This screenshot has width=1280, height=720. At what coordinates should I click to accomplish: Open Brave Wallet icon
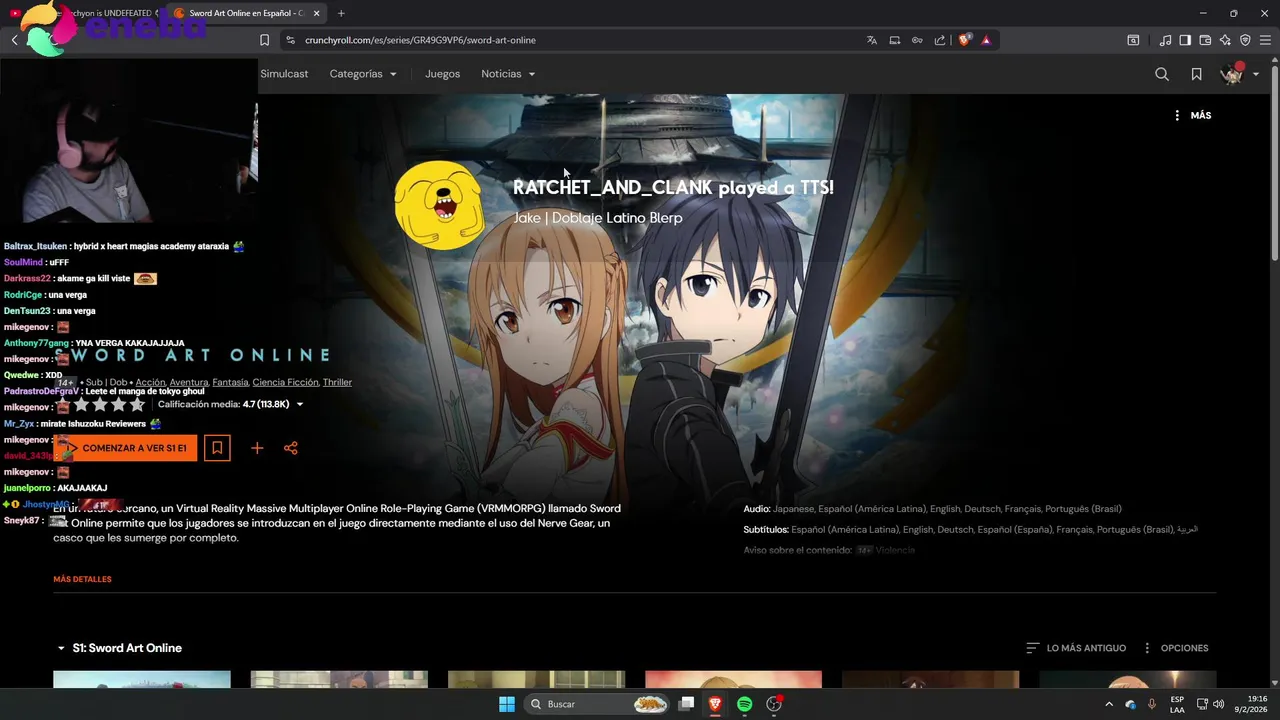[1205, 40]
